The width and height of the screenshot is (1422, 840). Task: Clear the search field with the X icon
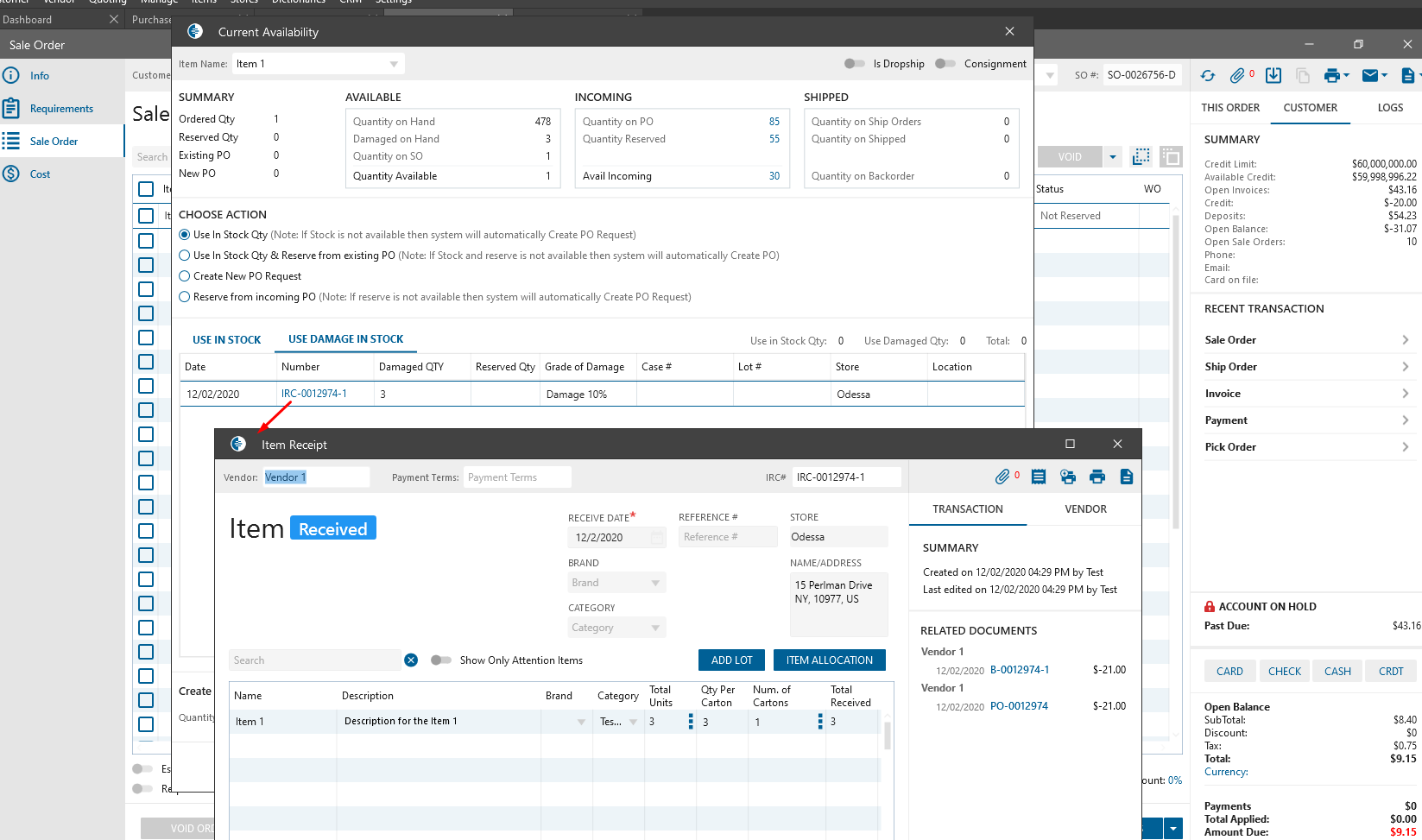pos(411,660)
